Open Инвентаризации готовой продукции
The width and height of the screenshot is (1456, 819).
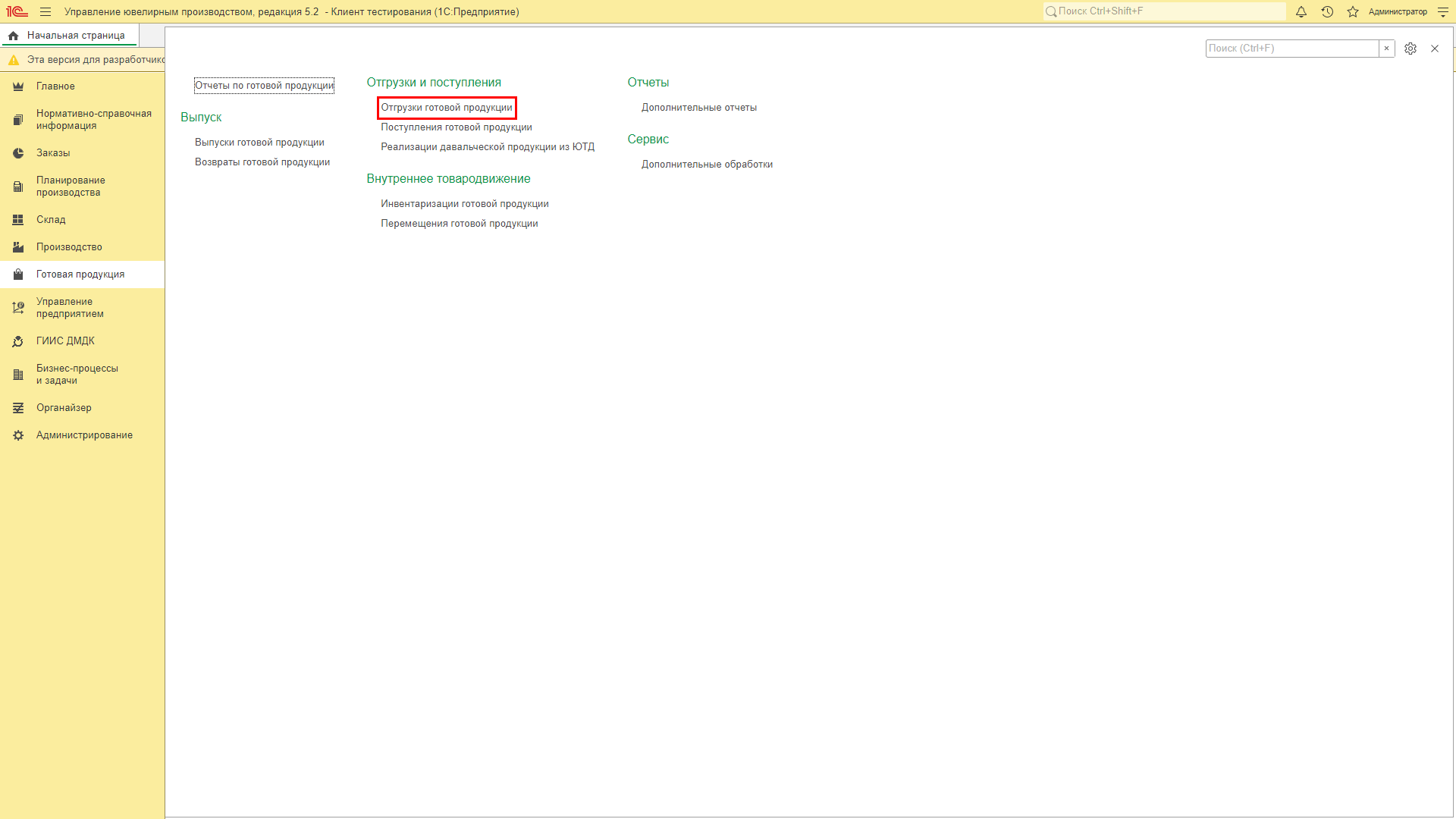[465, 204]
